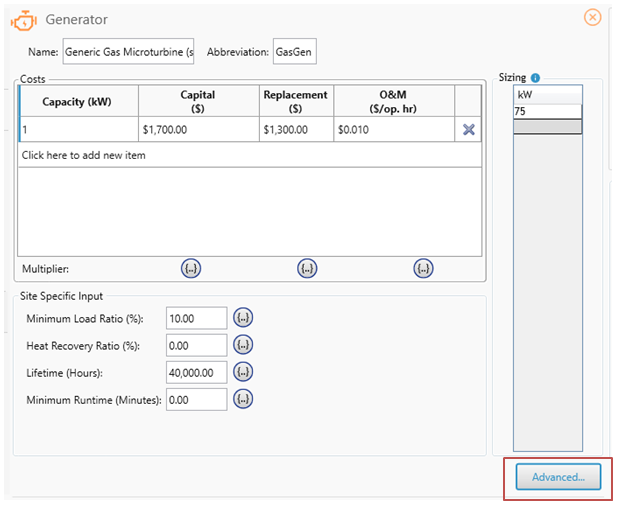
Task: Edit the Abbreviation field GasGen
Action: [x=294, y=52]
